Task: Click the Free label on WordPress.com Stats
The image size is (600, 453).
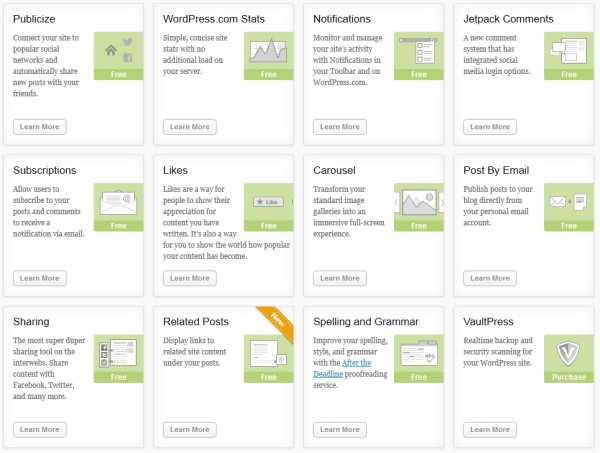Action: pyautogui.click(x=269, y=74)
